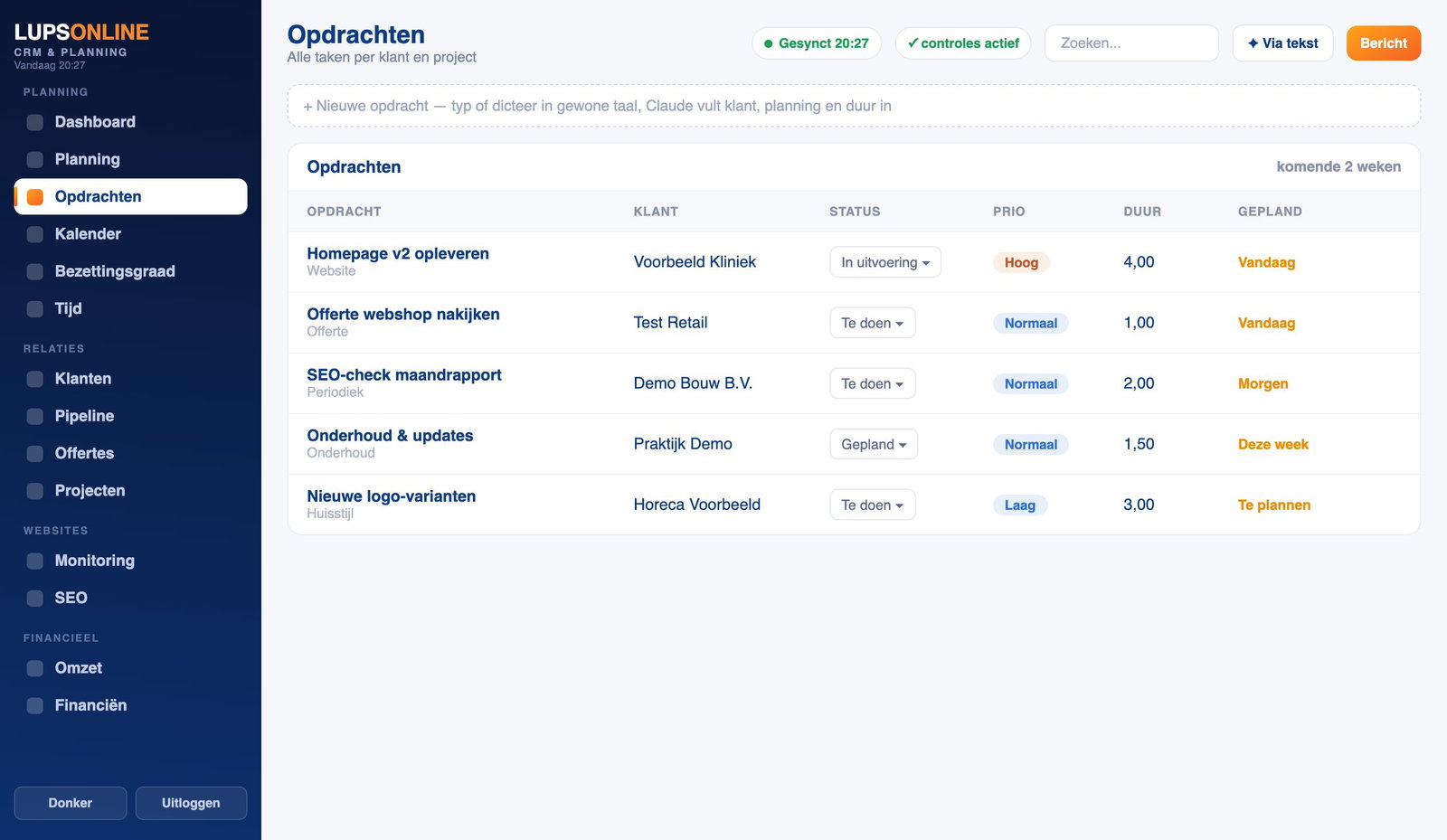
Task: Click the Klanten sidebar icon
Action: pyautogui.click(x=35, y=379)
